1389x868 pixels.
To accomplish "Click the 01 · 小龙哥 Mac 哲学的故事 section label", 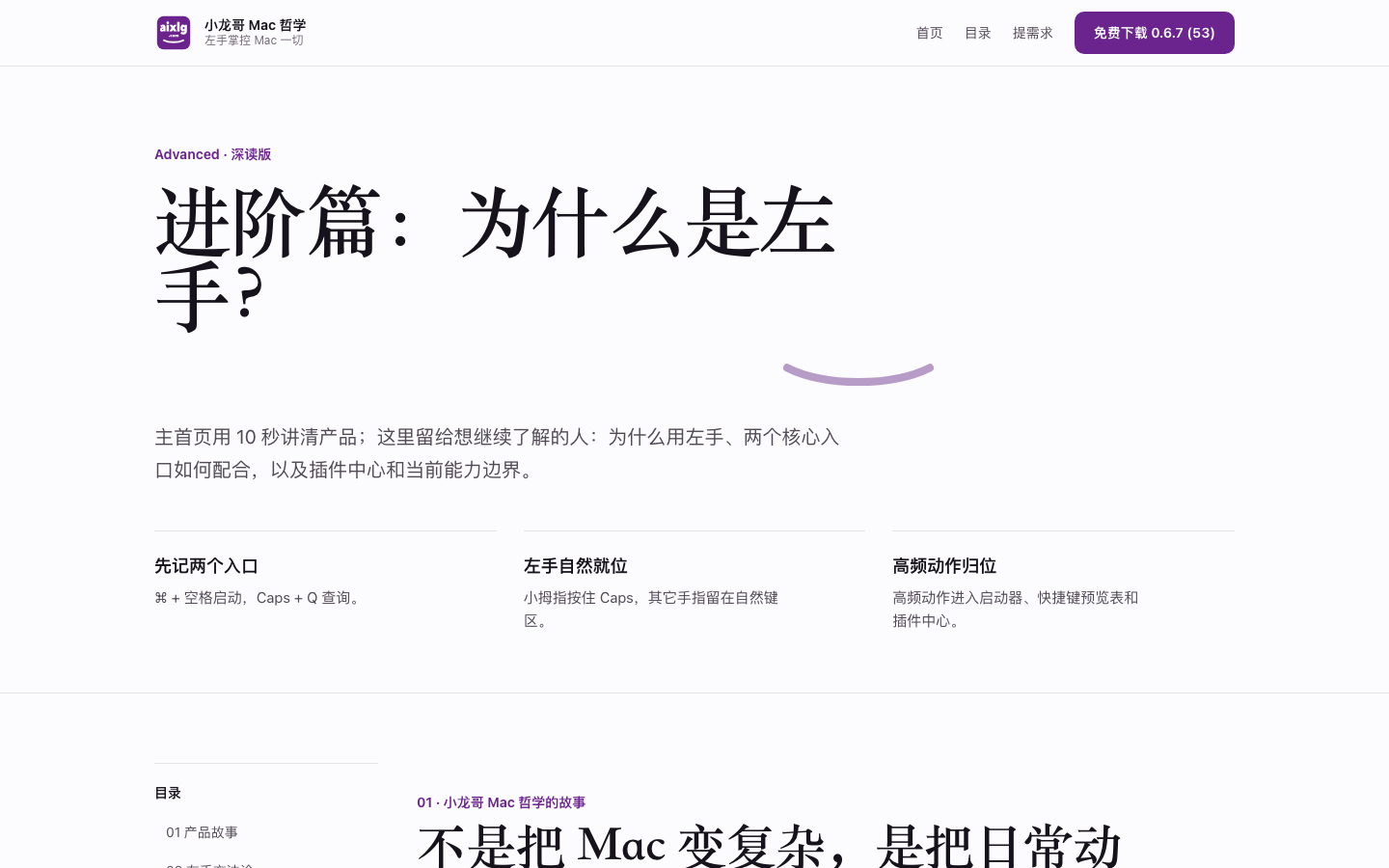I will pyautogui.click(x=501, y=802).
